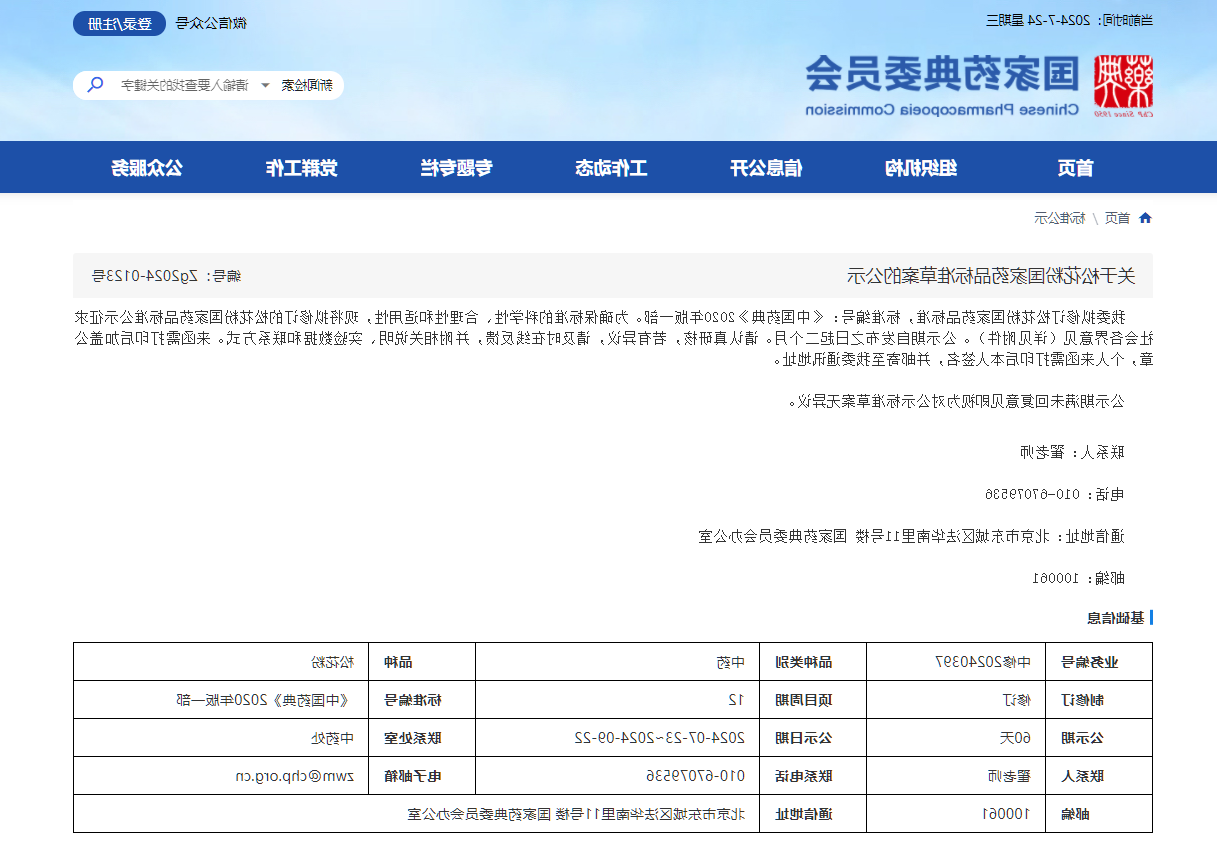
Task: Click the 关于松花粉国家药品标准草案的公示 title
Action: 991,276
